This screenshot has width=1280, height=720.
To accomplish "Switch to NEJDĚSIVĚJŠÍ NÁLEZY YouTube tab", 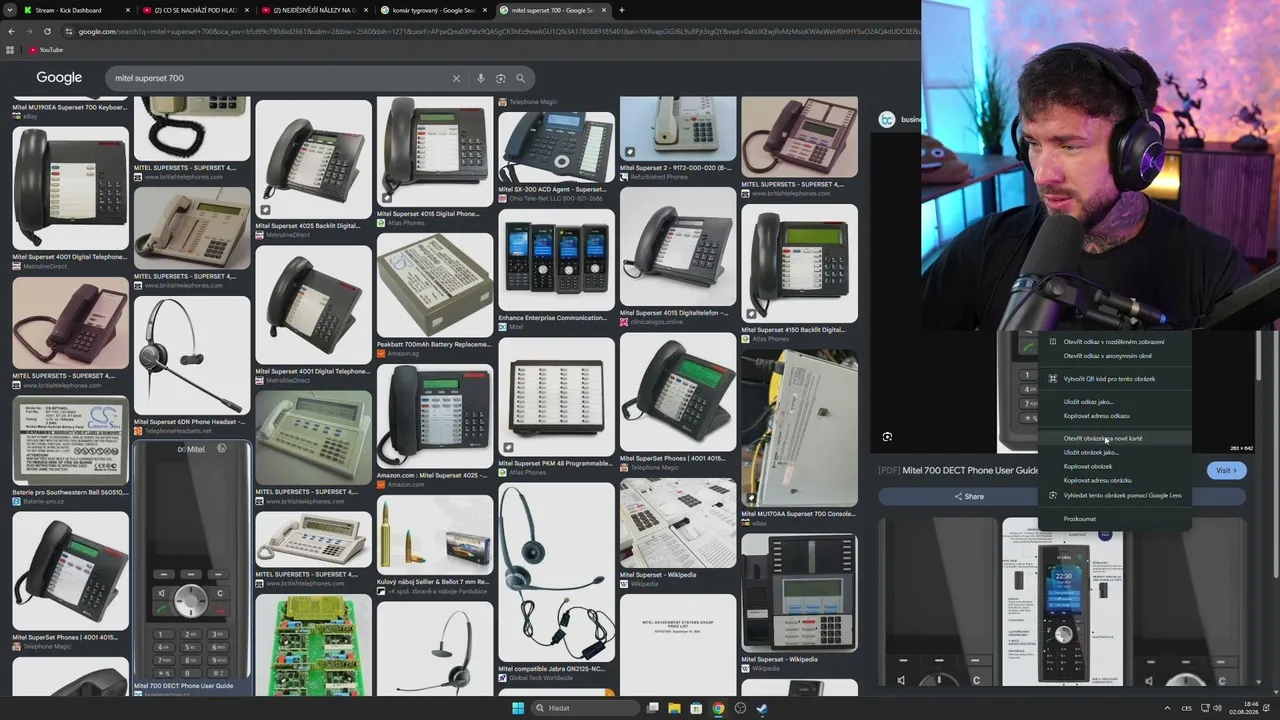I will click(x=316, y=10).
